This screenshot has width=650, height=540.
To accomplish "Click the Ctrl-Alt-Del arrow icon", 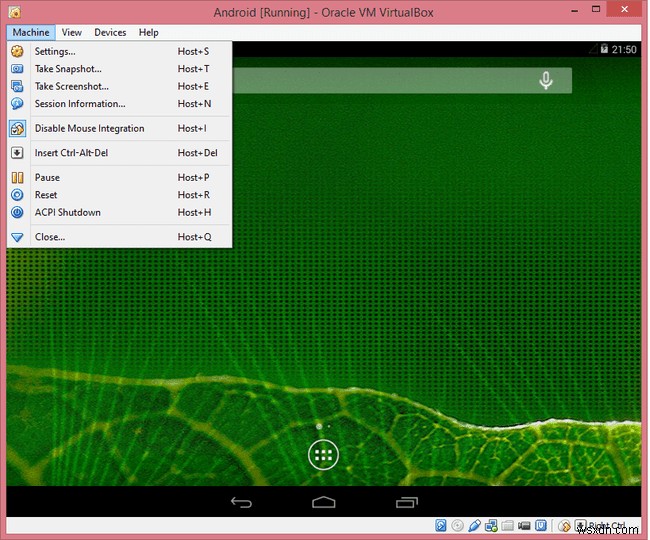I will (x=17, y=153).
